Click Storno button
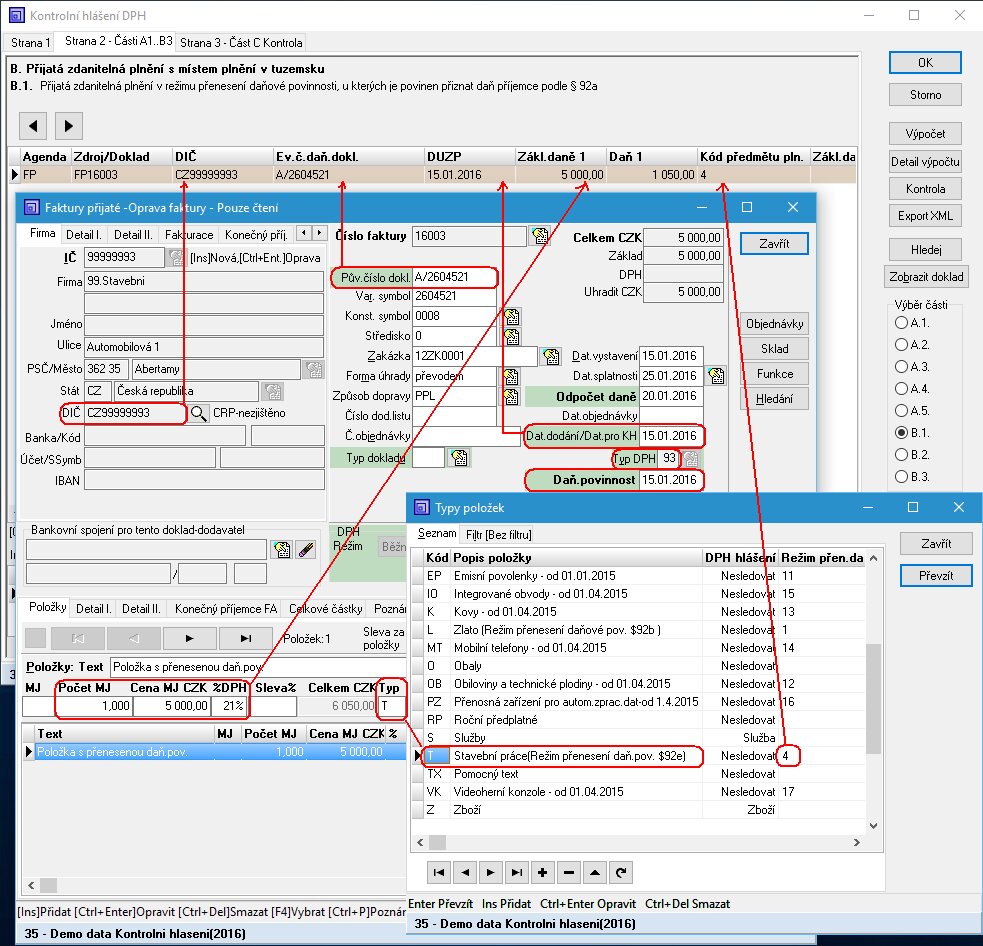983x946 pixels. pos(925,95)
